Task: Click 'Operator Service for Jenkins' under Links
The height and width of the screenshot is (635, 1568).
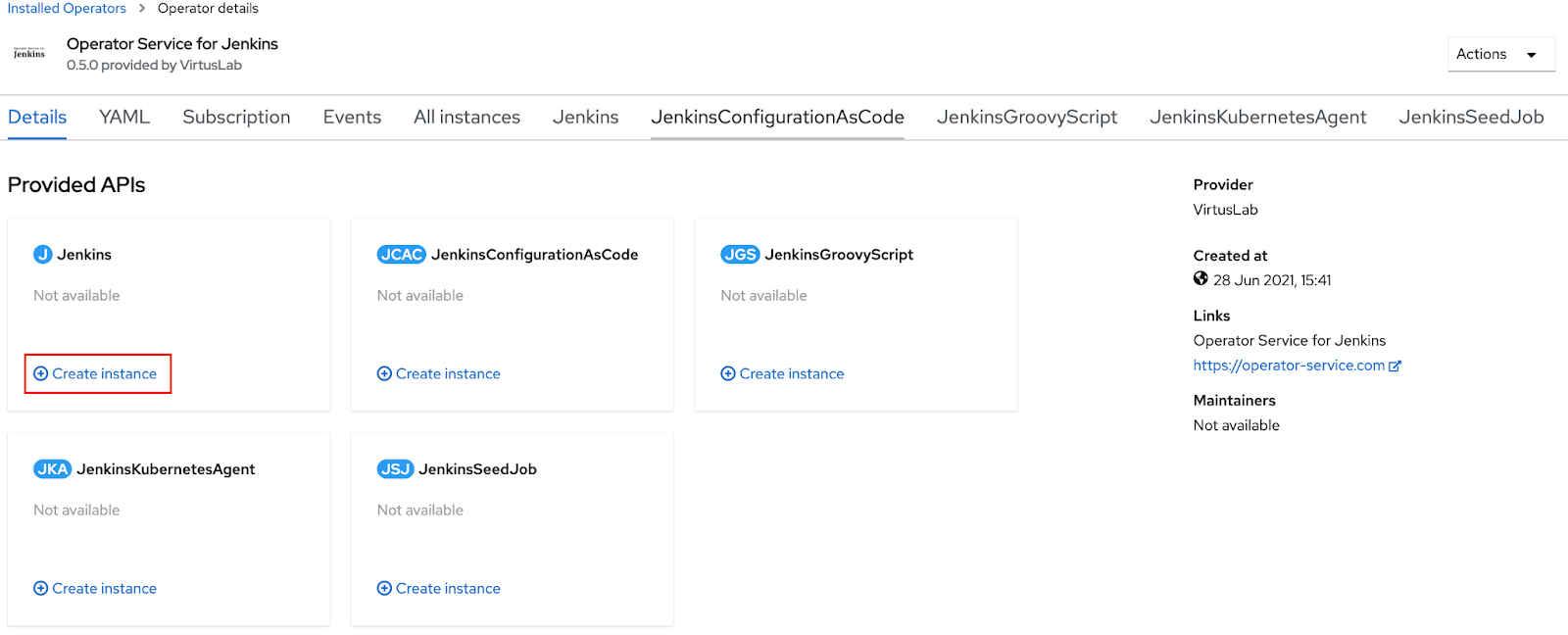Action: (x=1290, y=341)
